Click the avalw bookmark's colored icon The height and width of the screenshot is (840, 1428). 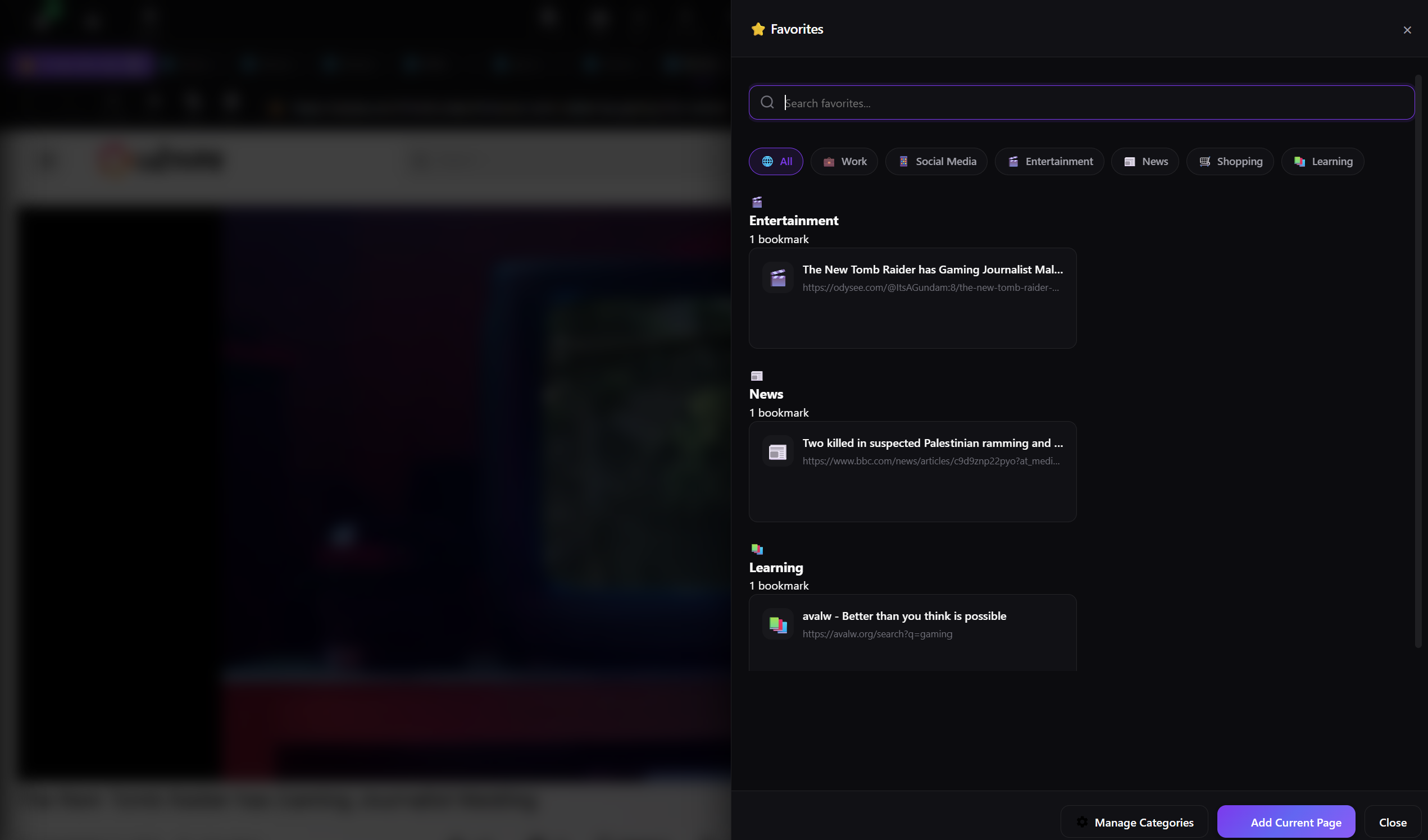(x=777, y=624)
